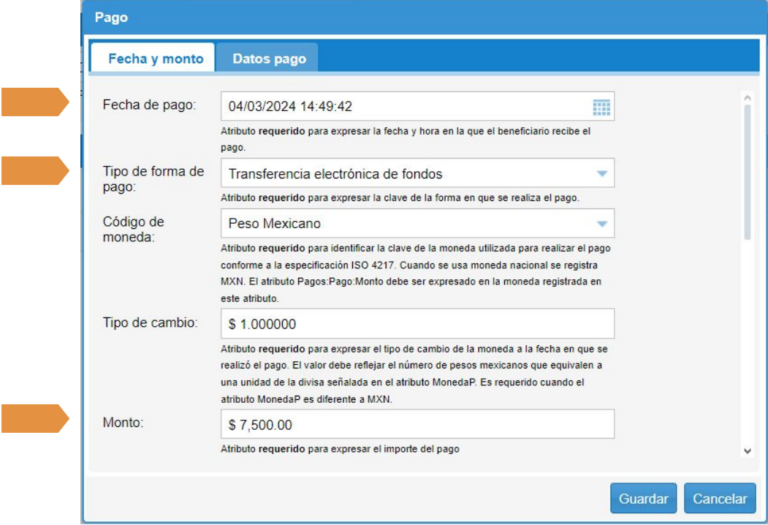Screen dimensions: 768x525
Task: Click the vertical scrollbar thumb
Action: point(746,170)
